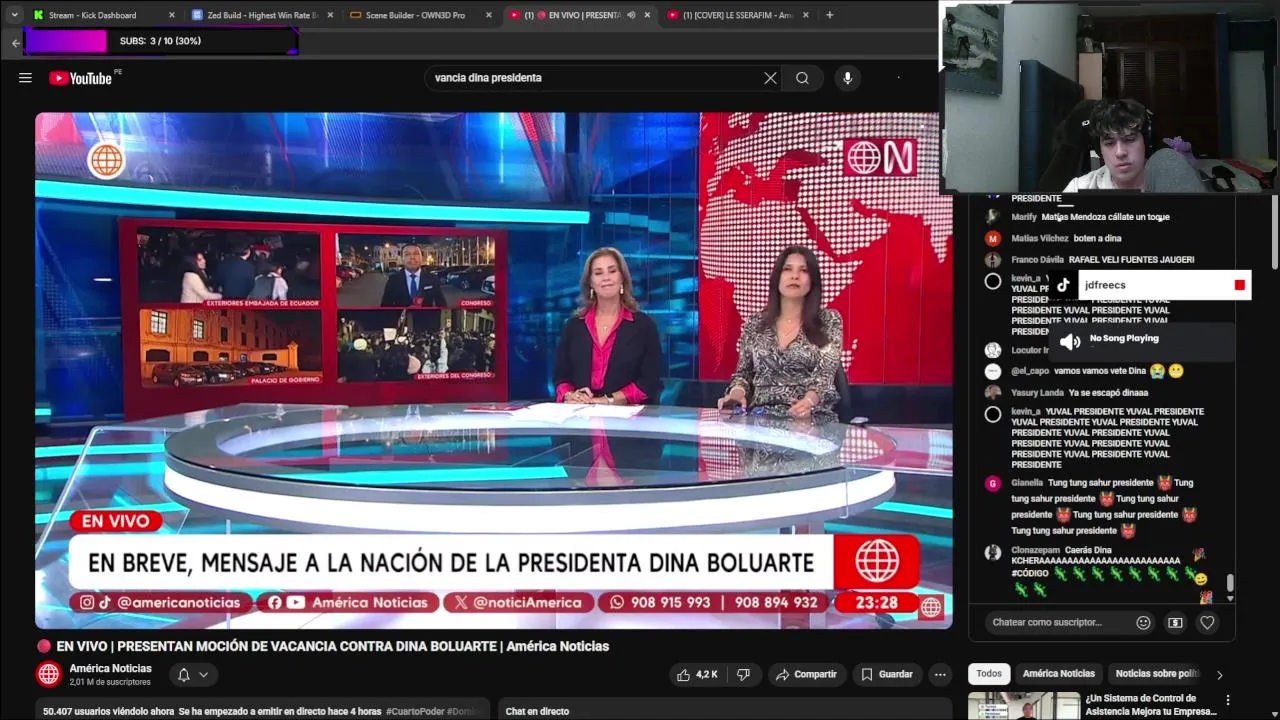Click the 50.407 usuarios viéndolo ahora text
Screen dimensions: 1280x720
tap(108, 711)
